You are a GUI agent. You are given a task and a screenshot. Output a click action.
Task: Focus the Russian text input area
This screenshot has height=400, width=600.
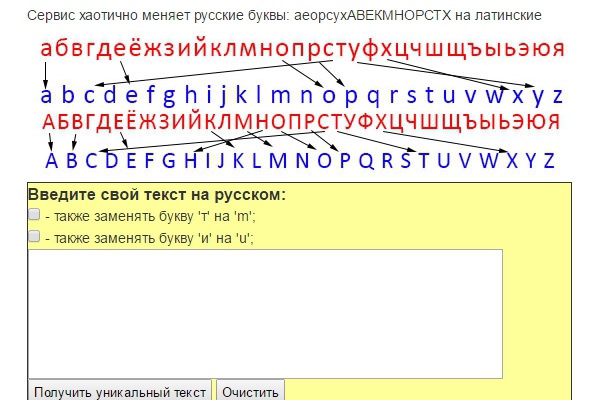click(265, 313)
